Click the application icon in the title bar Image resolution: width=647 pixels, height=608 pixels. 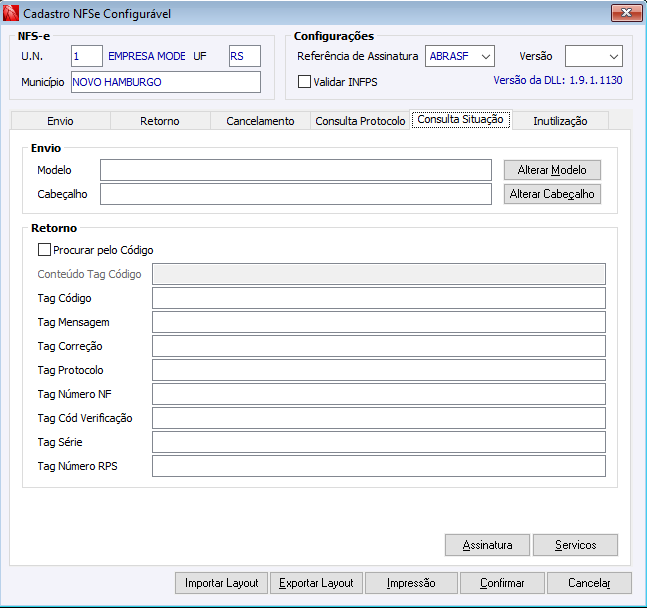pyautogui.click(x=10, y=13)
